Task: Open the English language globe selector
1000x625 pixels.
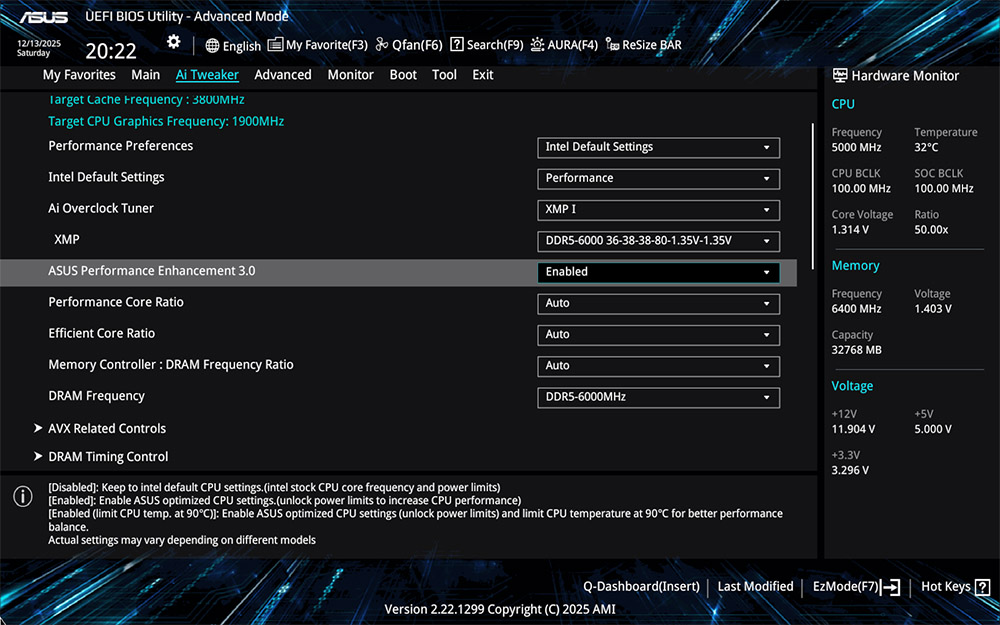Action: click(233, 45)
